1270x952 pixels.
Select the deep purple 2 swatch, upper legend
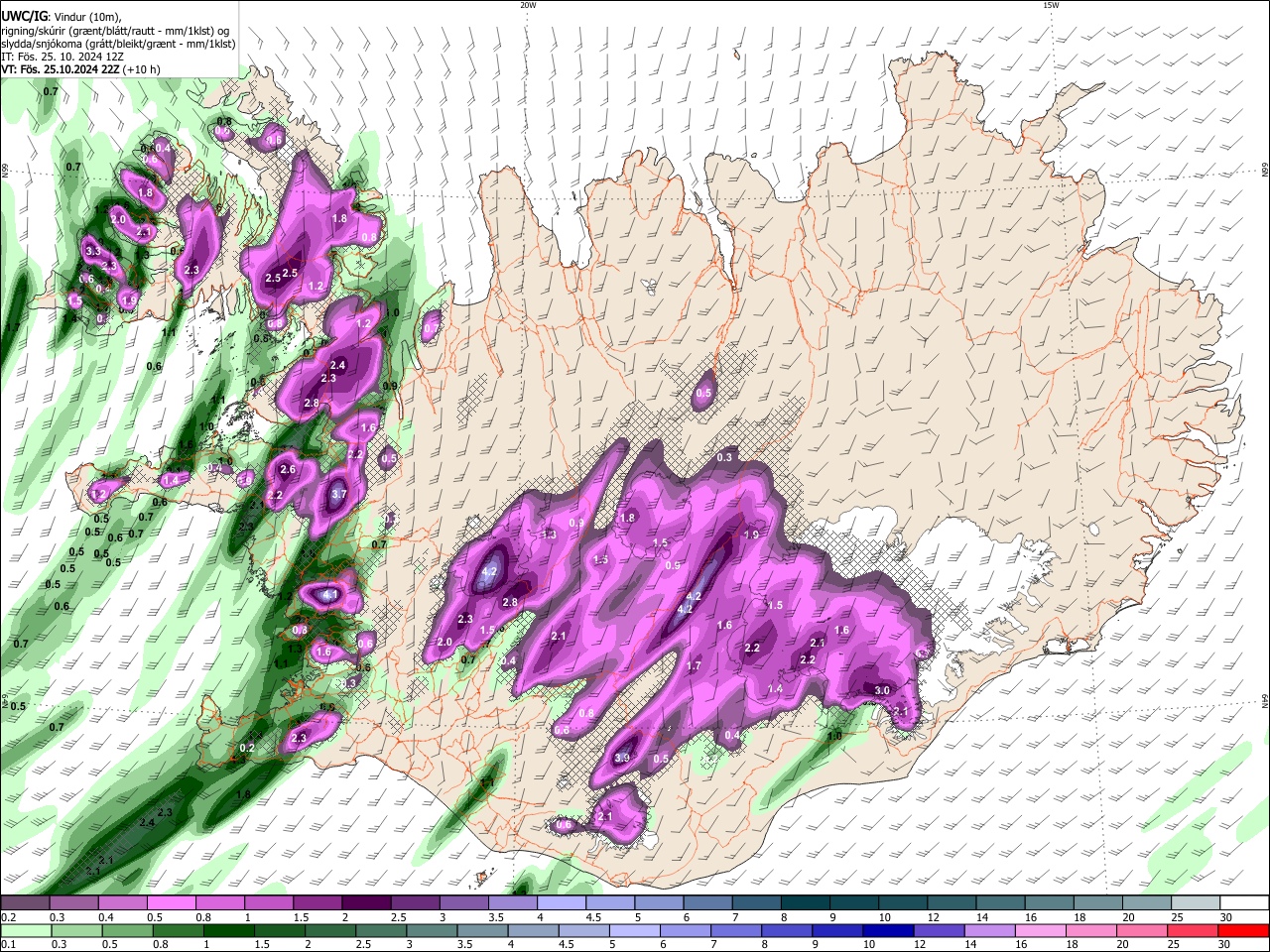click(x=366, y=902)
